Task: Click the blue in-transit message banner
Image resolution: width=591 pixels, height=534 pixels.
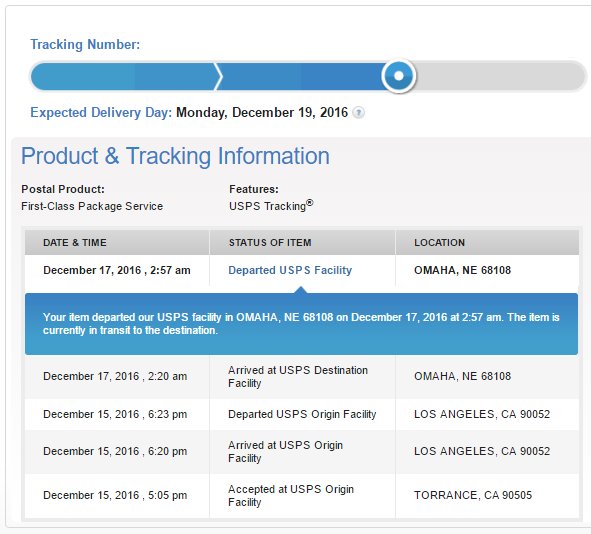Action: (301, 324)
